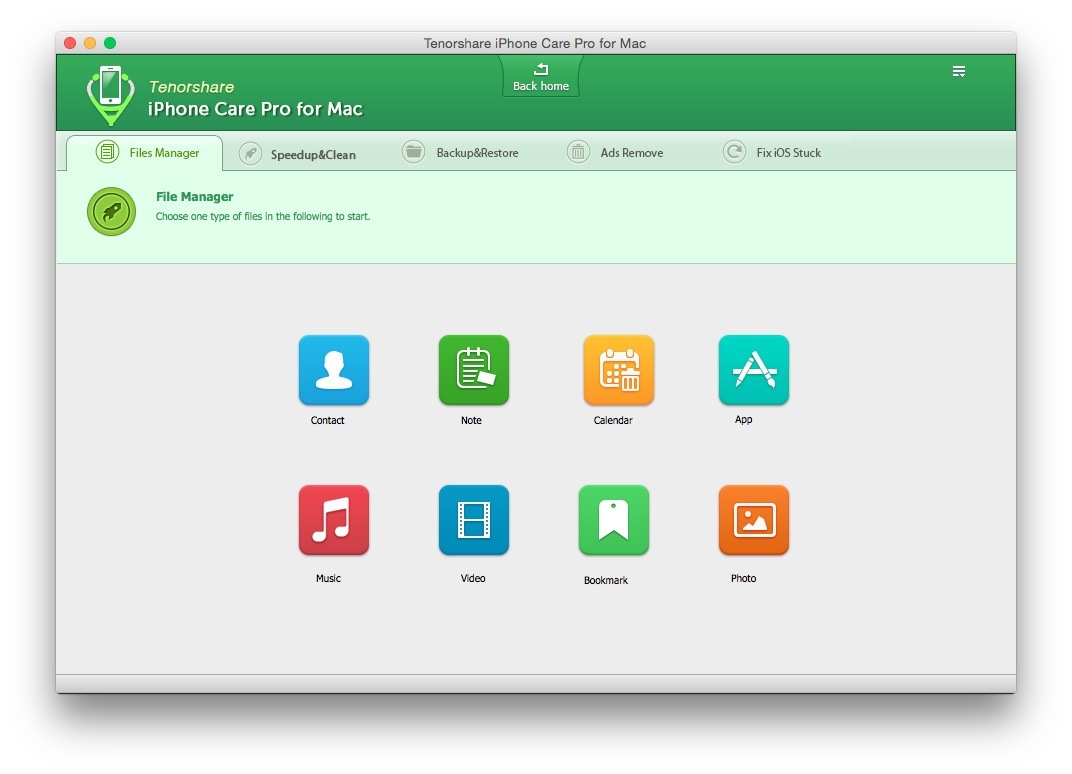Click the rocket icon on Speedup&Clean tab

tap(249, 152)
